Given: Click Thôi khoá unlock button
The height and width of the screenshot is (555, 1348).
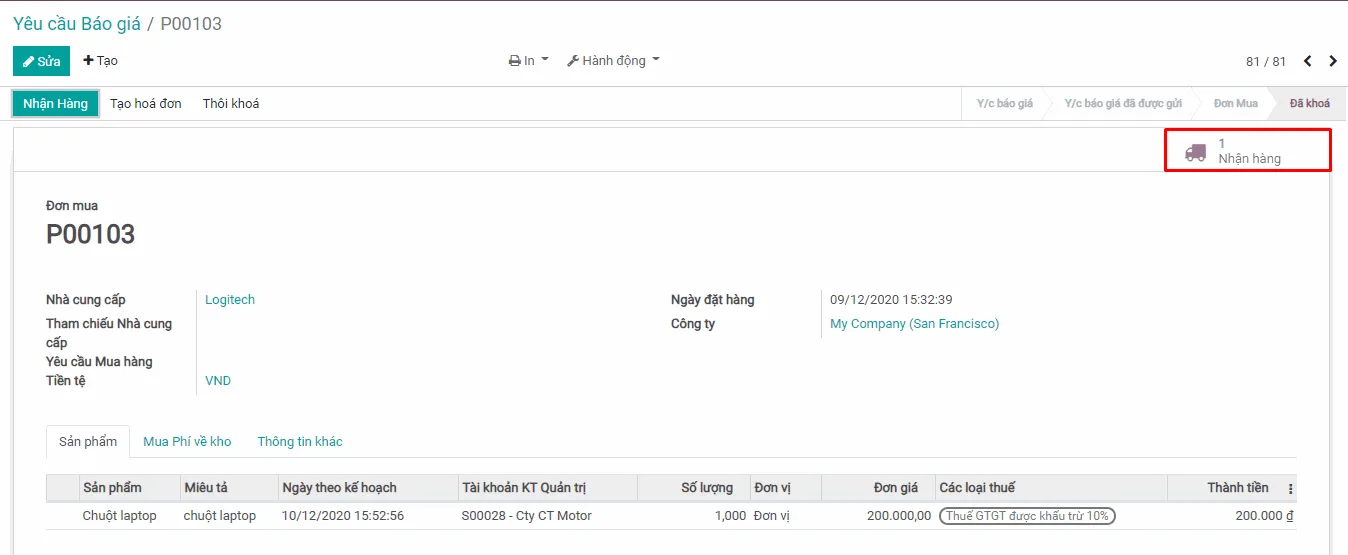Looking at the screenshot, I should pos(231,104).
